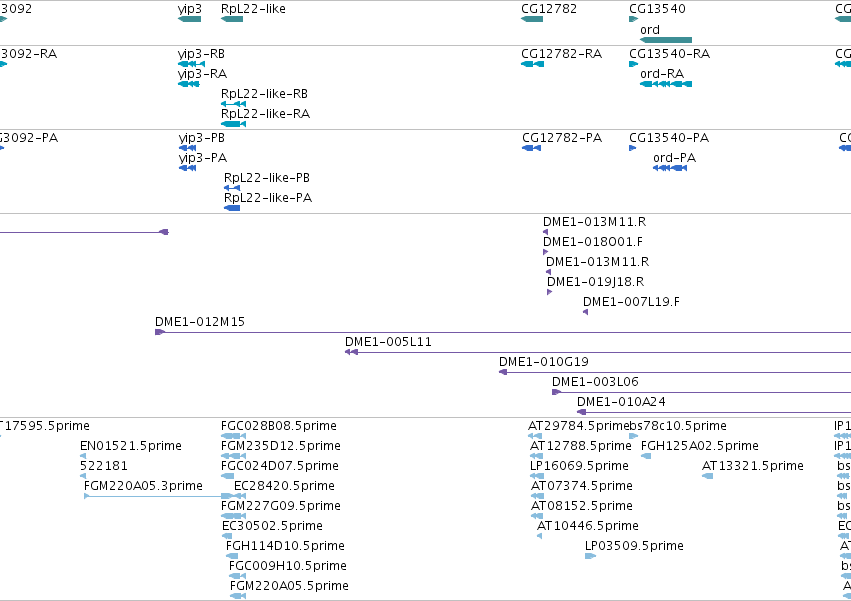Click the CG12782-RA transcript label
The width and height of the screenshot is (851, 601).
click(561, 54)
